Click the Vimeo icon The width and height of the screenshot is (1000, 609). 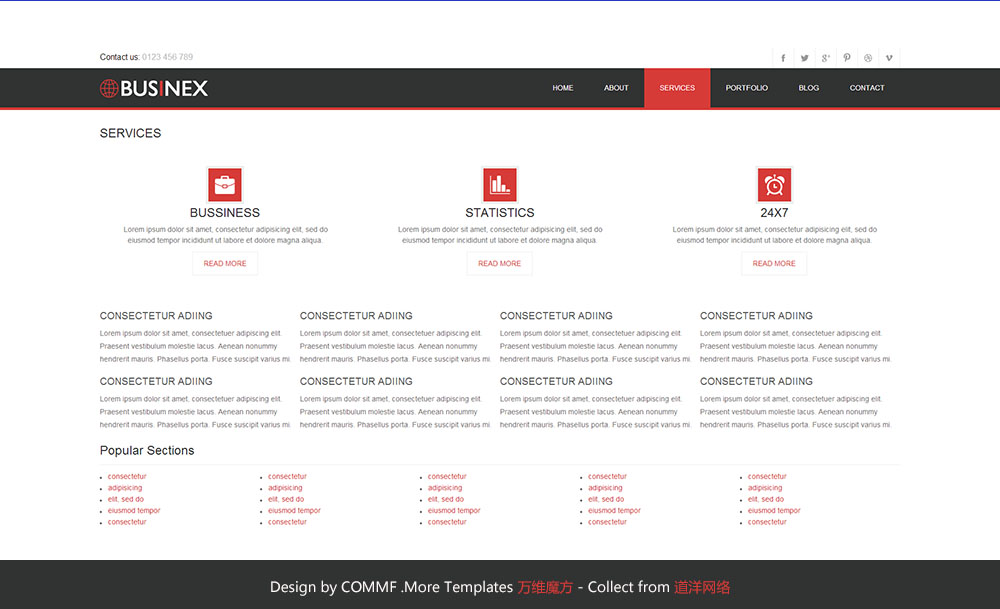tap(889, 58)
